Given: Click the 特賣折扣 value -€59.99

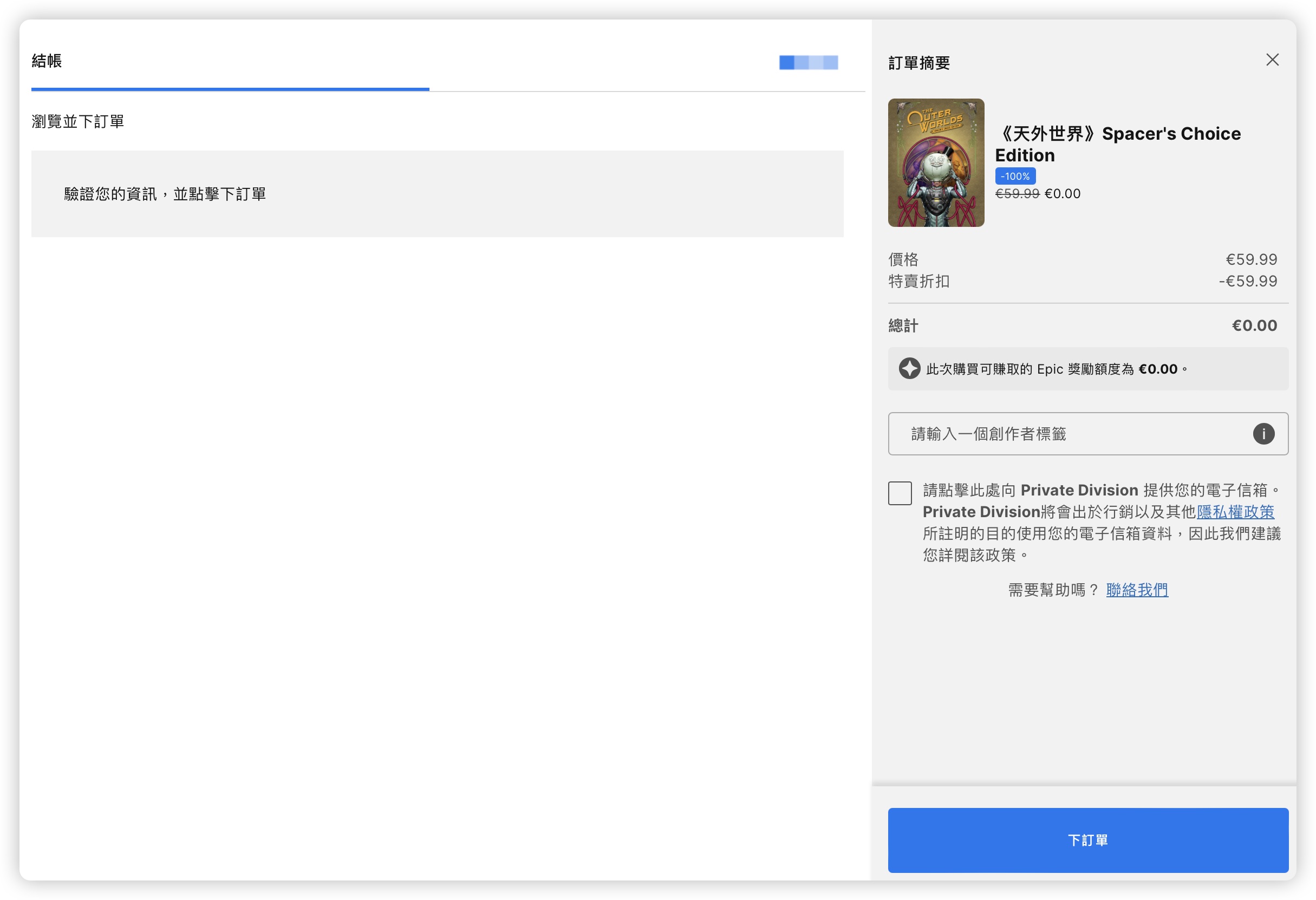Looking at the screenshot, I should (x=1247, y=282).
